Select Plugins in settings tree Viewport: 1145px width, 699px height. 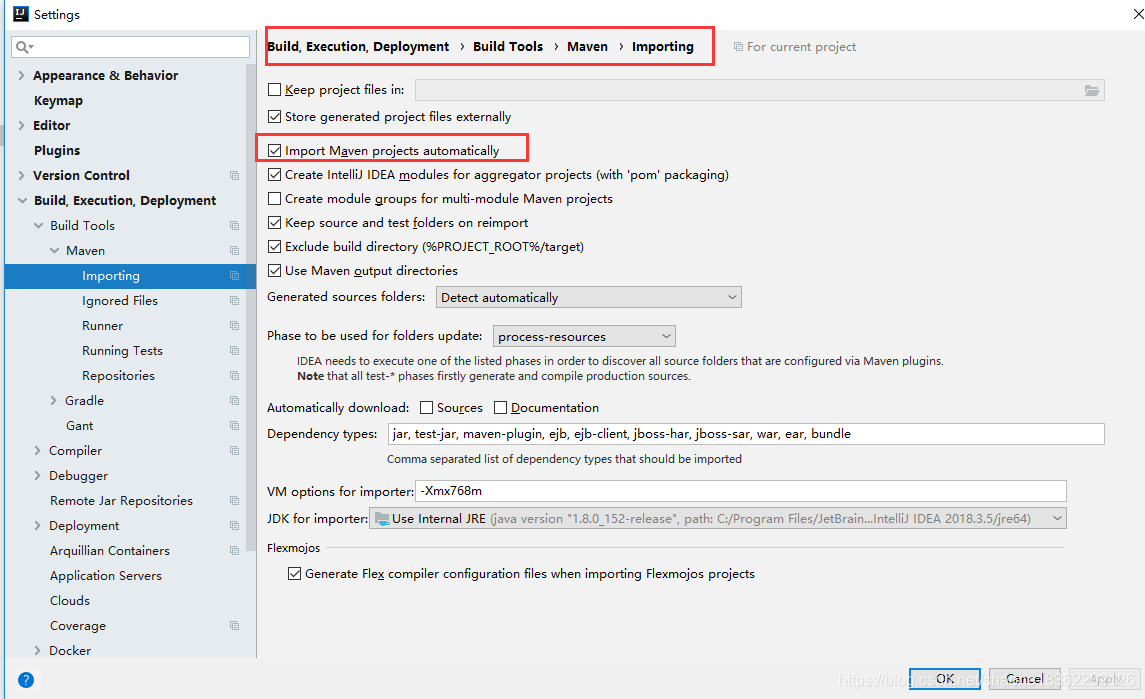pyautogui.click(x=57, y=150)
